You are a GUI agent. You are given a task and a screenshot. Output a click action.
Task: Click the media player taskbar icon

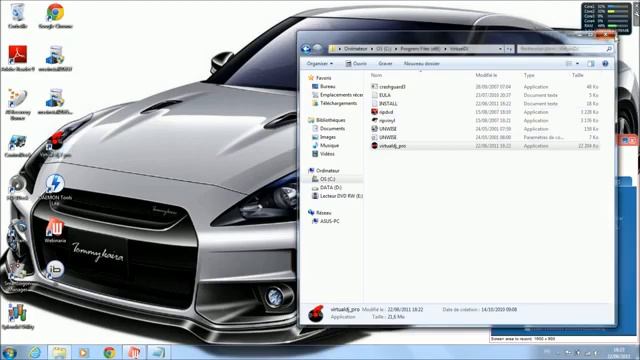[84, 352]
